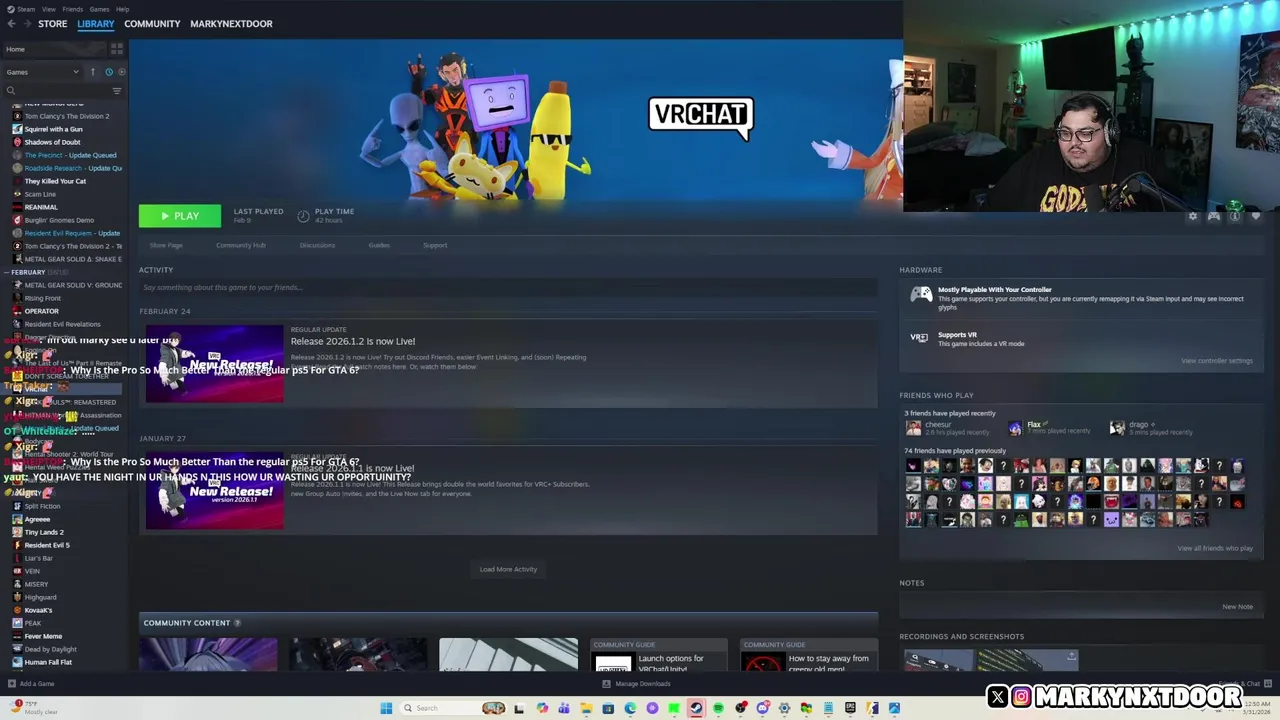The width and height of the screenshot is (1280, 720).
Task: Select Split Fiction in library
Action: (43, 506)
